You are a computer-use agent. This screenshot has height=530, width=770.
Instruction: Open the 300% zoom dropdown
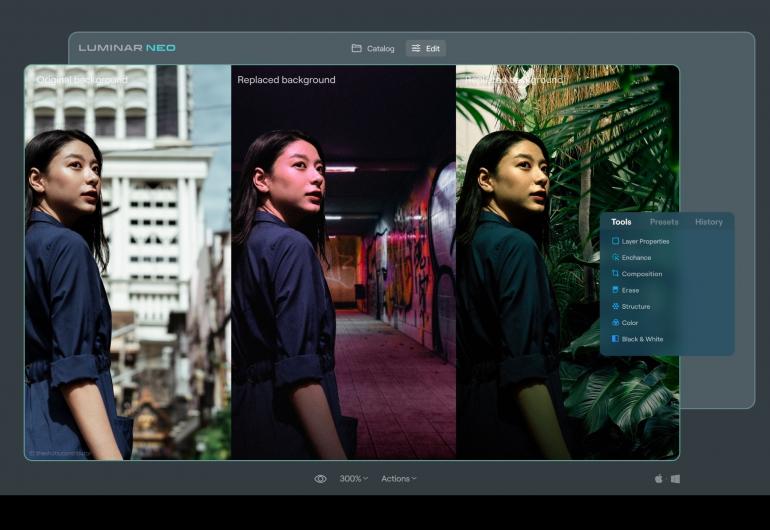tap(353, 479)
